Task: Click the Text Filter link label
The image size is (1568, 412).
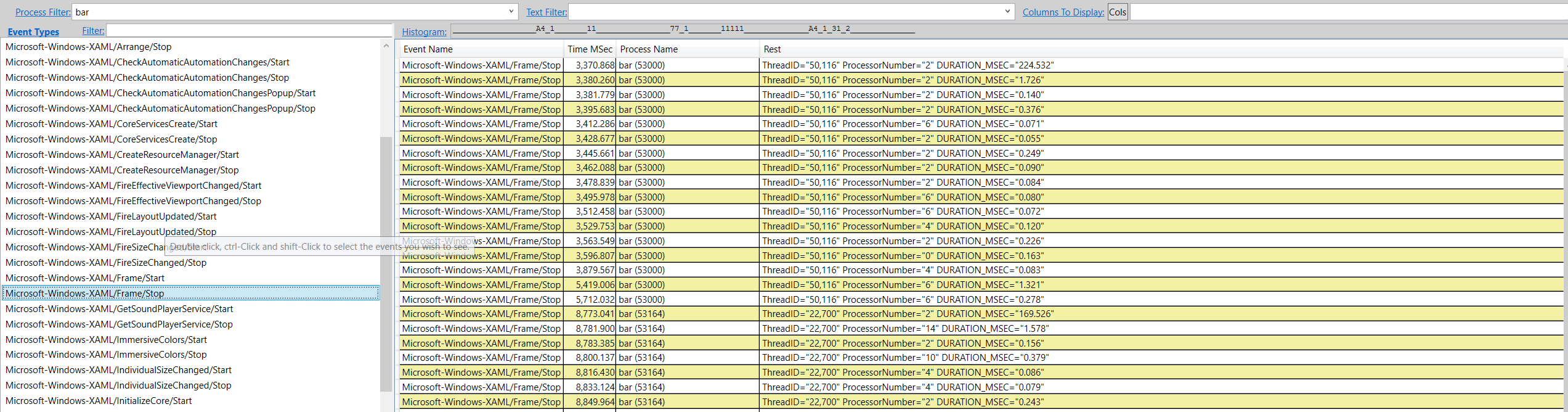Action: click(x=546, y=12)
